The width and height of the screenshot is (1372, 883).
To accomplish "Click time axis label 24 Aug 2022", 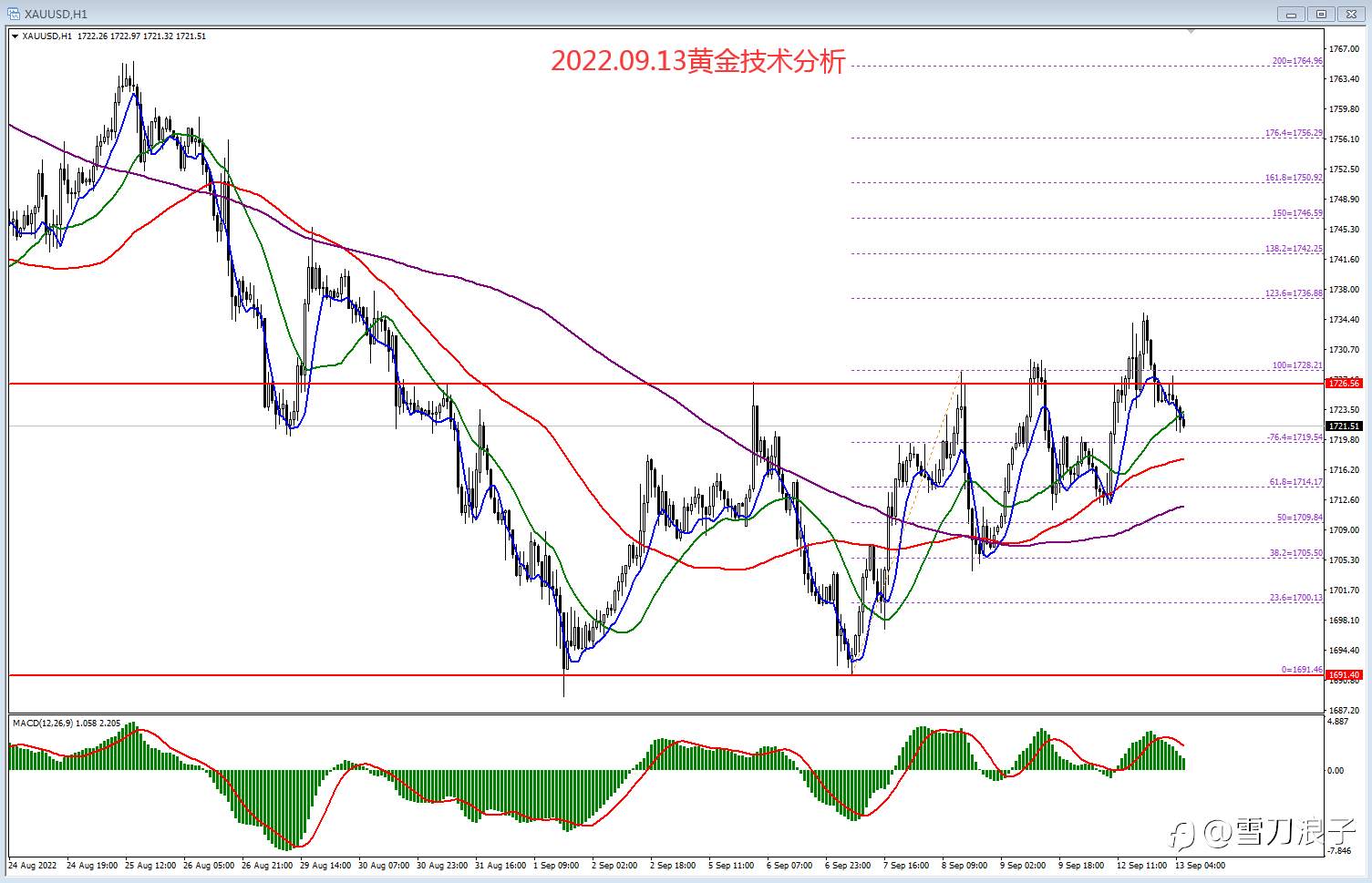I will [33, 865].
